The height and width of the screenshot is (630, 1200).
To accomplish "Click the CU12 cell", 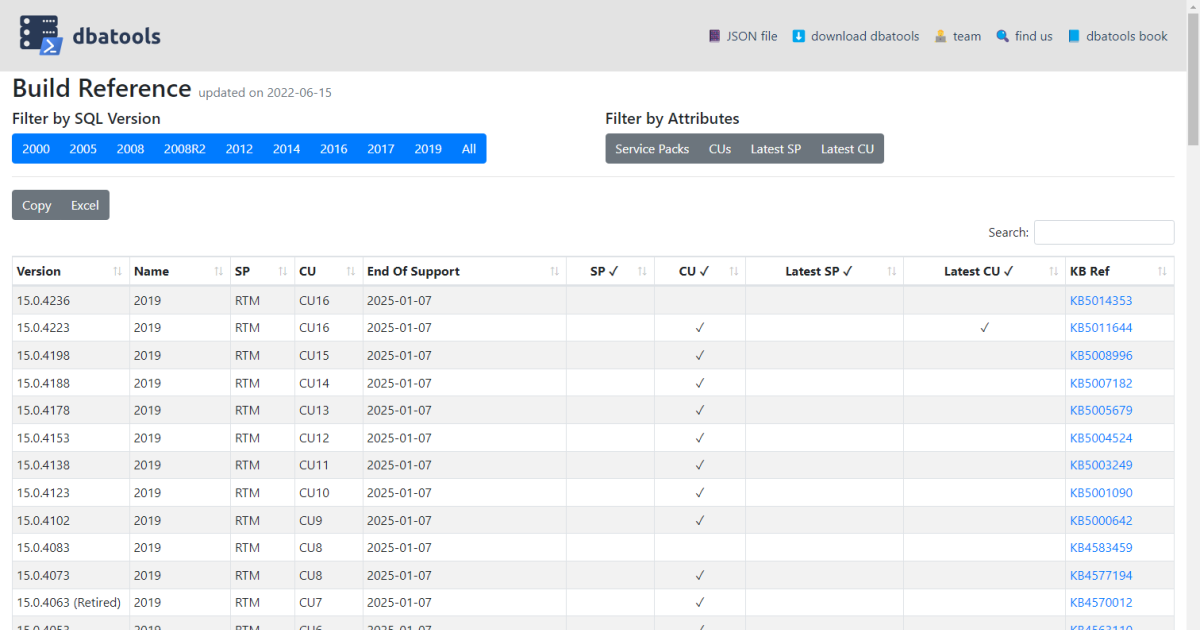I will 328,438.
